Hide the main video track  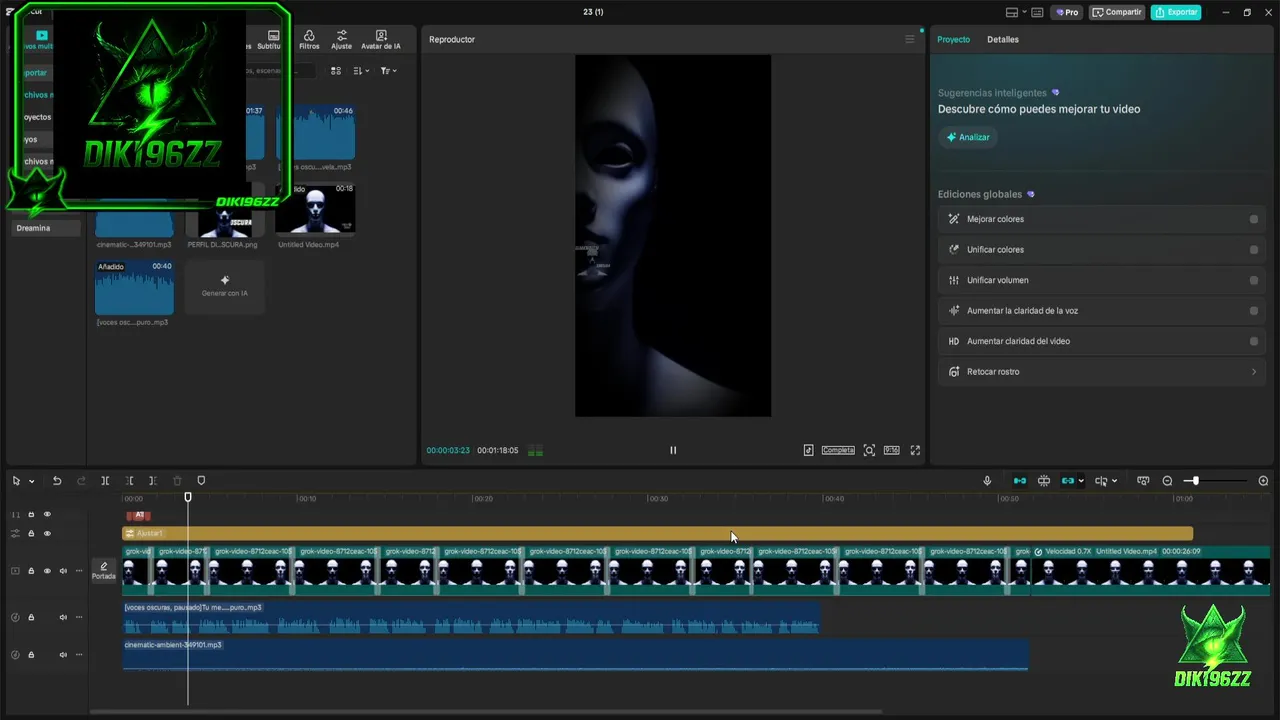(x=47, y=571)
